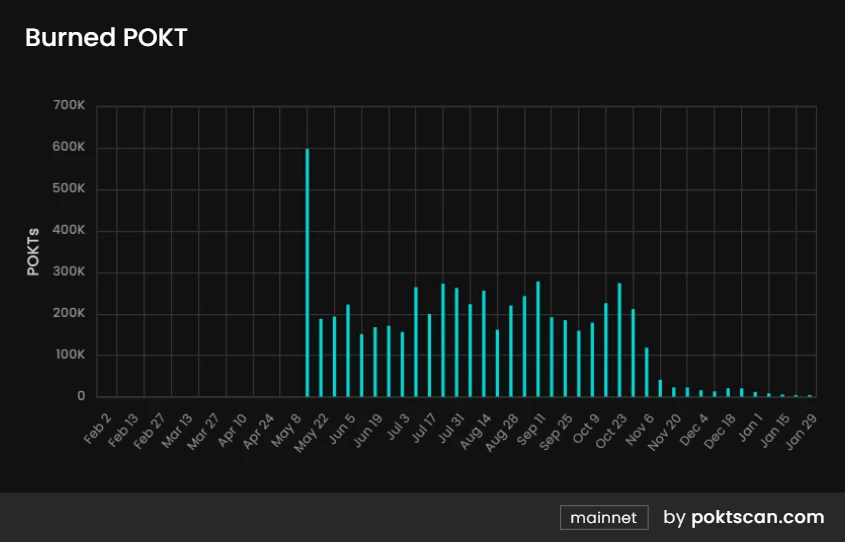
Task: Click the 0 y-axis label
Action: point(81,397)
